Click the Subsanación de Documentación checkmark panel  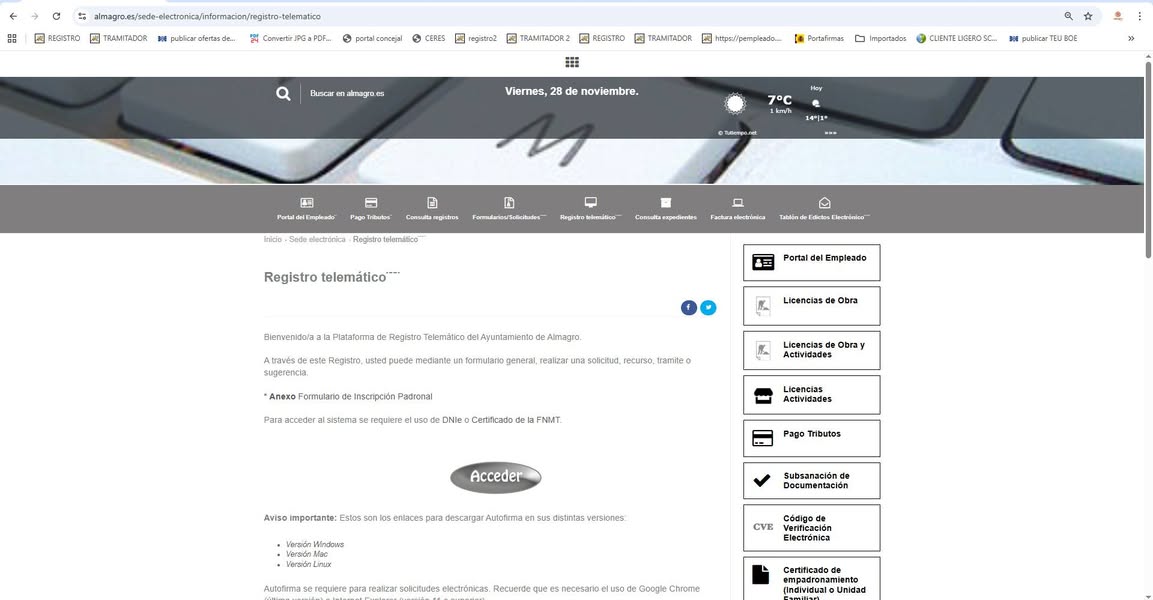(x=811, y=480)
